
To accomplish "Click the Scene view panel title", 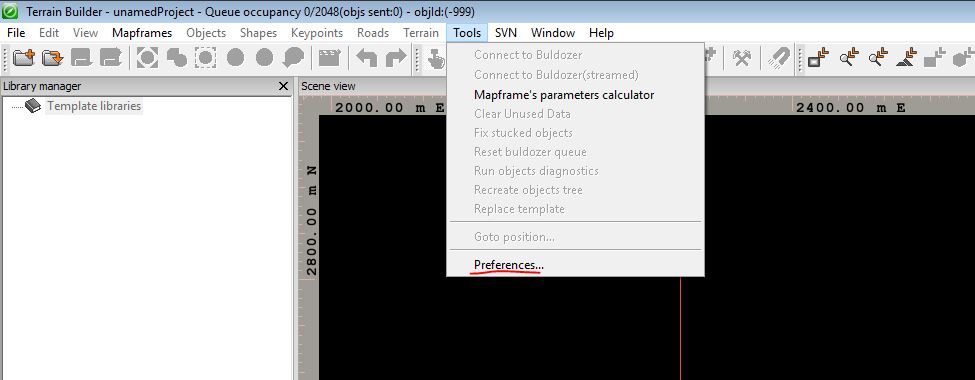I will [x=328, y=86].
